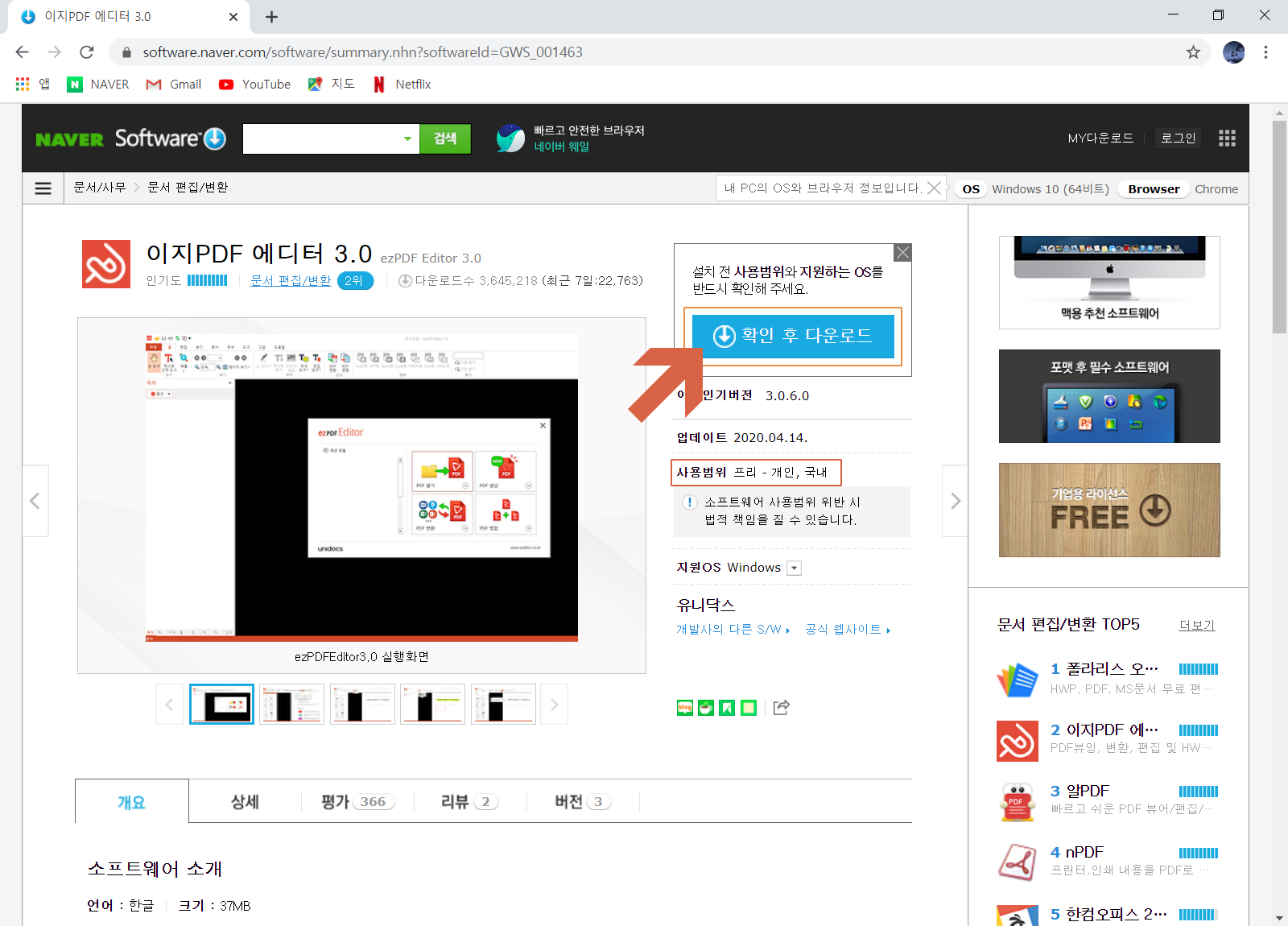
Task: Expand the 지원OS Windows dropdown
Action: (794, 568)
